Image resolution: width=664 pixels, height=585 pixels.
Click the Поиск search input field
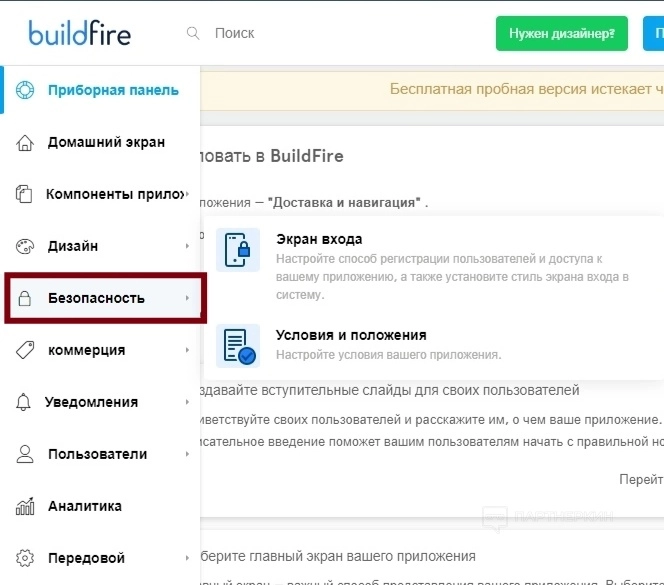[x=300, y=33]
